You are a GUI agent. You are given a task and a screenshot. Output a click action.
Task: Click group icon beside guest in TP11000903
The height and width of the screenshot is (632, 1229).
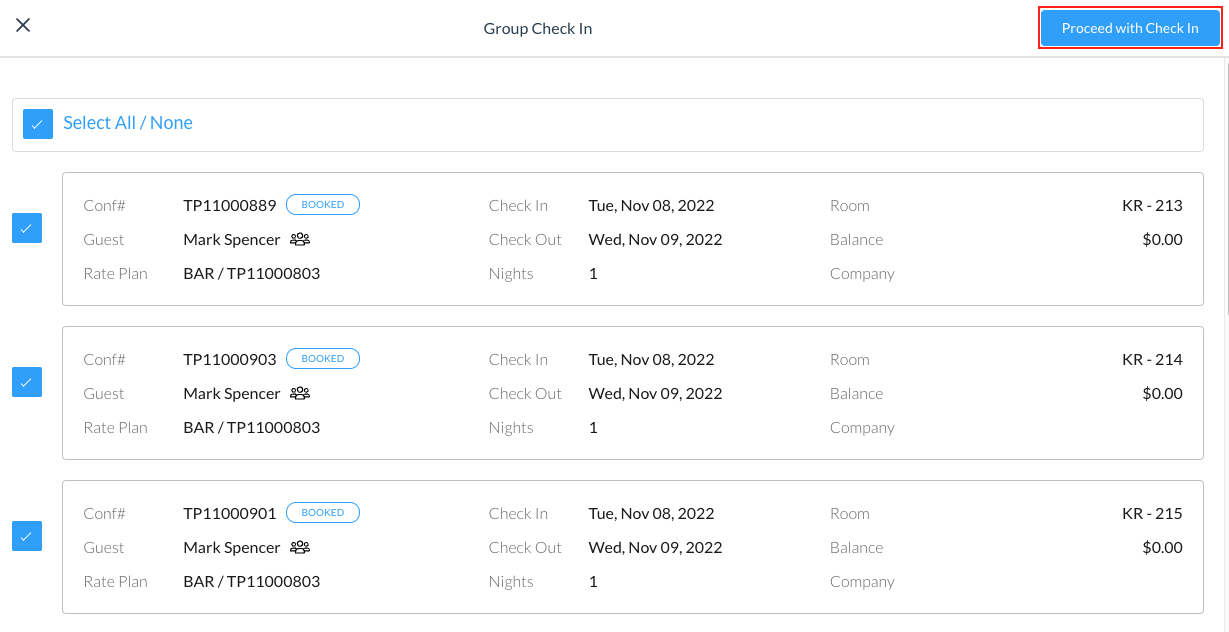tap(300, 394)
